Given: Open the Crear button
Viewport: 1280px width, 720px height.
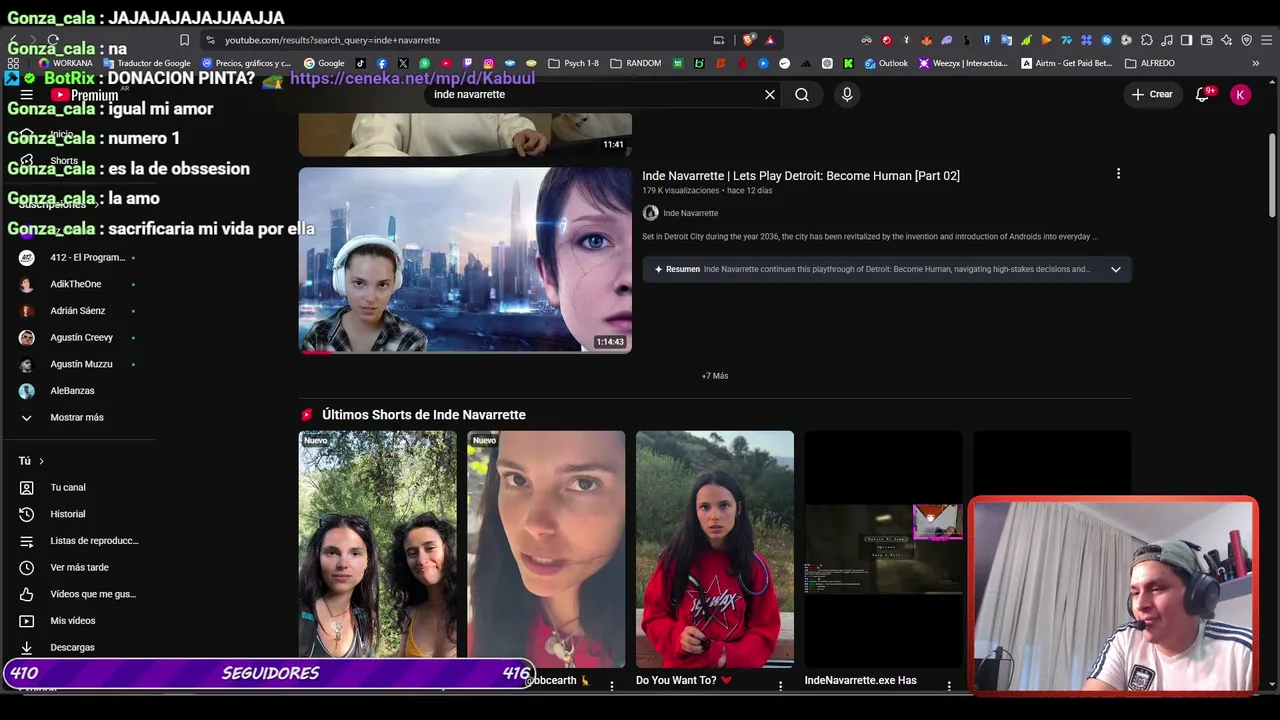Looking at the screenshot, I should (1152, 95).
